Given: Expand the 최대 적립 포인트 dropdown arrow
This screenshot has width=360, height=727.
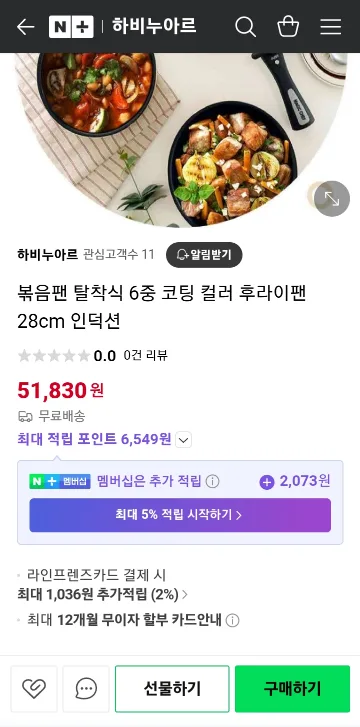Looking at the screenshot, I should pos(184,440).
